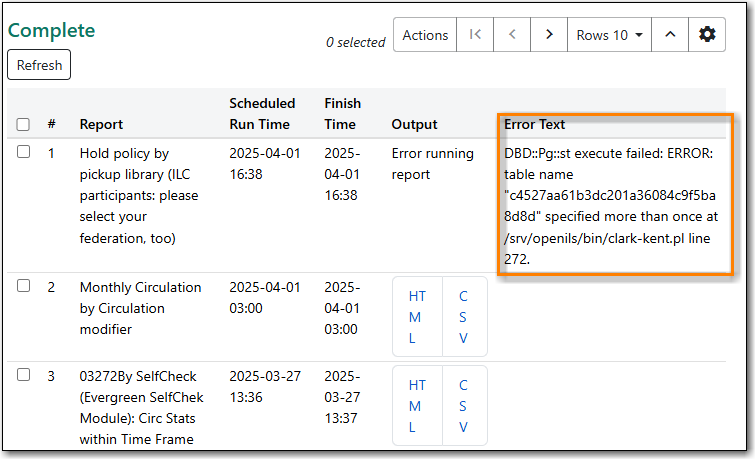
Task: Toggle the select-all checkbox in header
Action: [23, 125]
